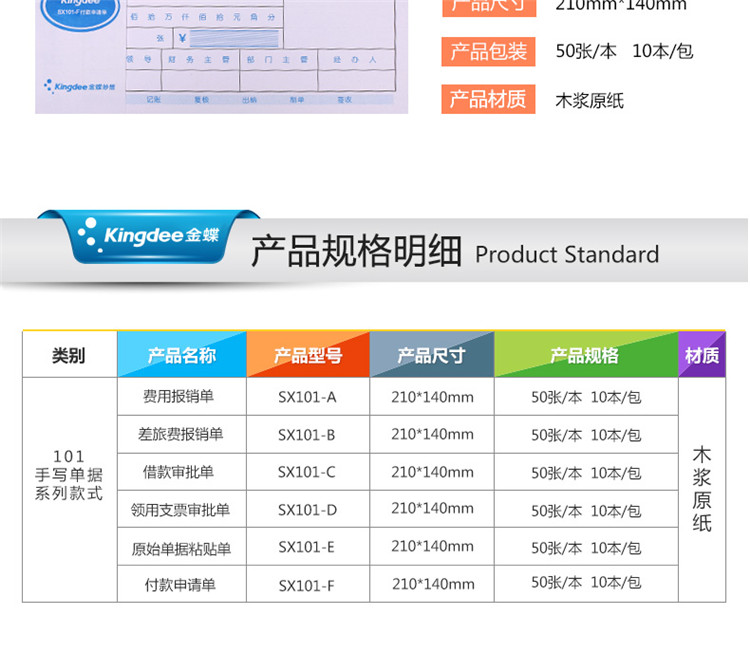750x652 pixels.
Task: Click model number SX101-B
Action: (x=307, y=435)
